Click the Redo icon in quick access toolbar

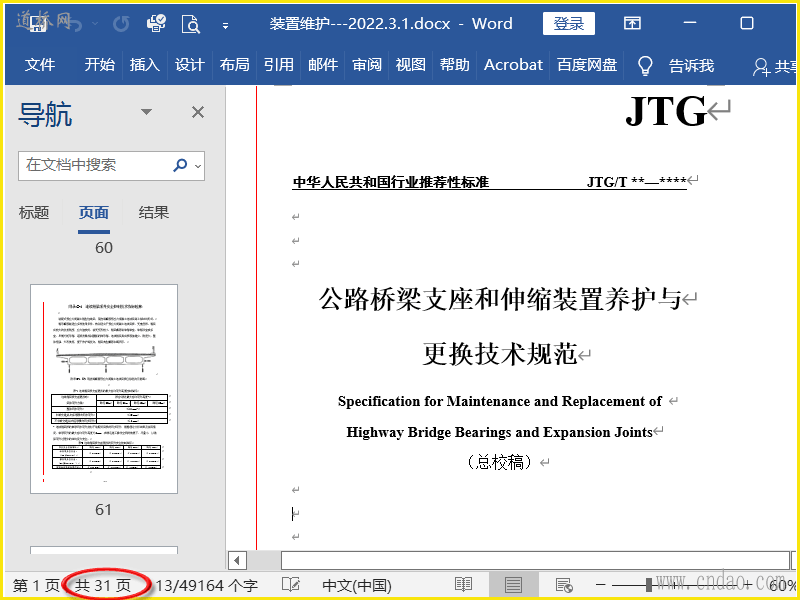tap(121, 24)
